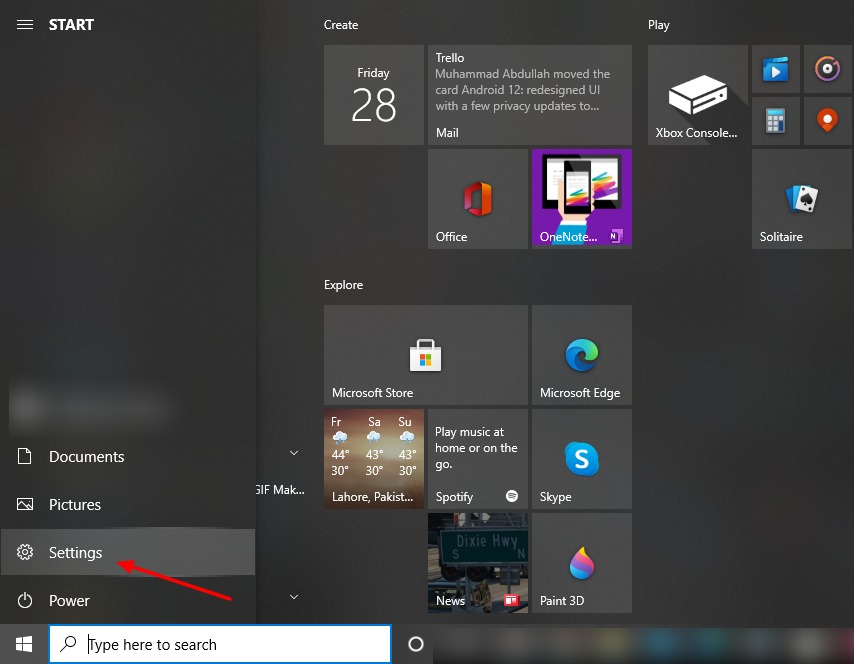The image size is (854, 664).
Task: Launch the Office tile
Action: tap(478, 199)
